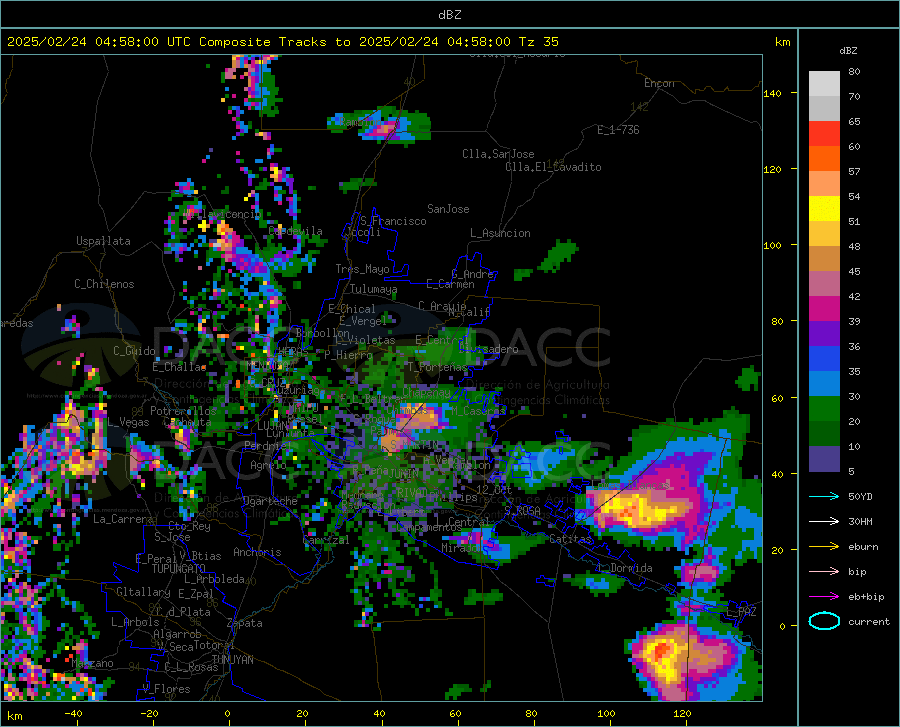The width and height of the screenshot is (900, 727).
Task: Click the 30HM white arrow legend icon
Action: 824,522
